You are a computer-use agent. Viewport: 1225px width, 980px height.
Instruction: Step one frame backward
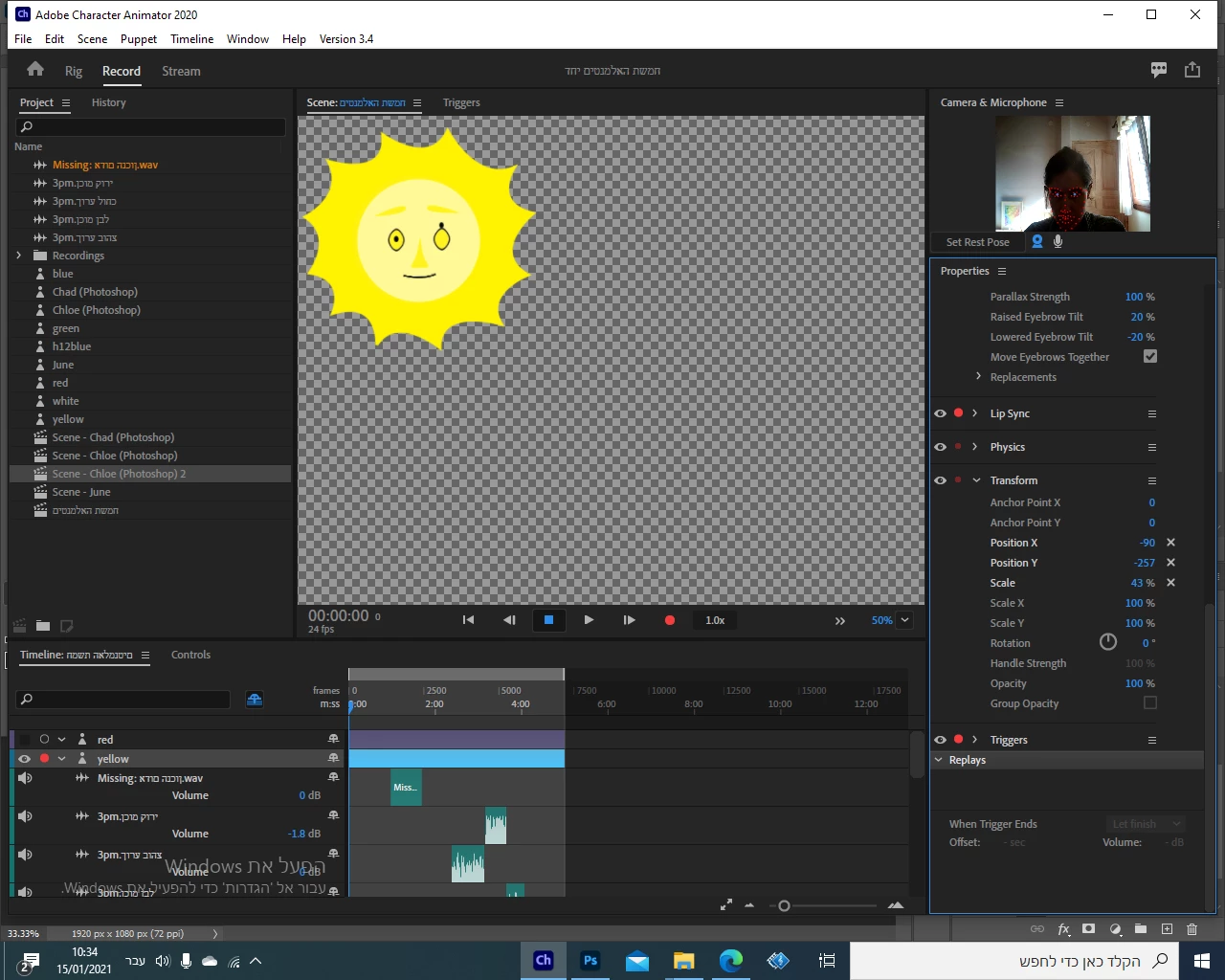coord(509,620)
